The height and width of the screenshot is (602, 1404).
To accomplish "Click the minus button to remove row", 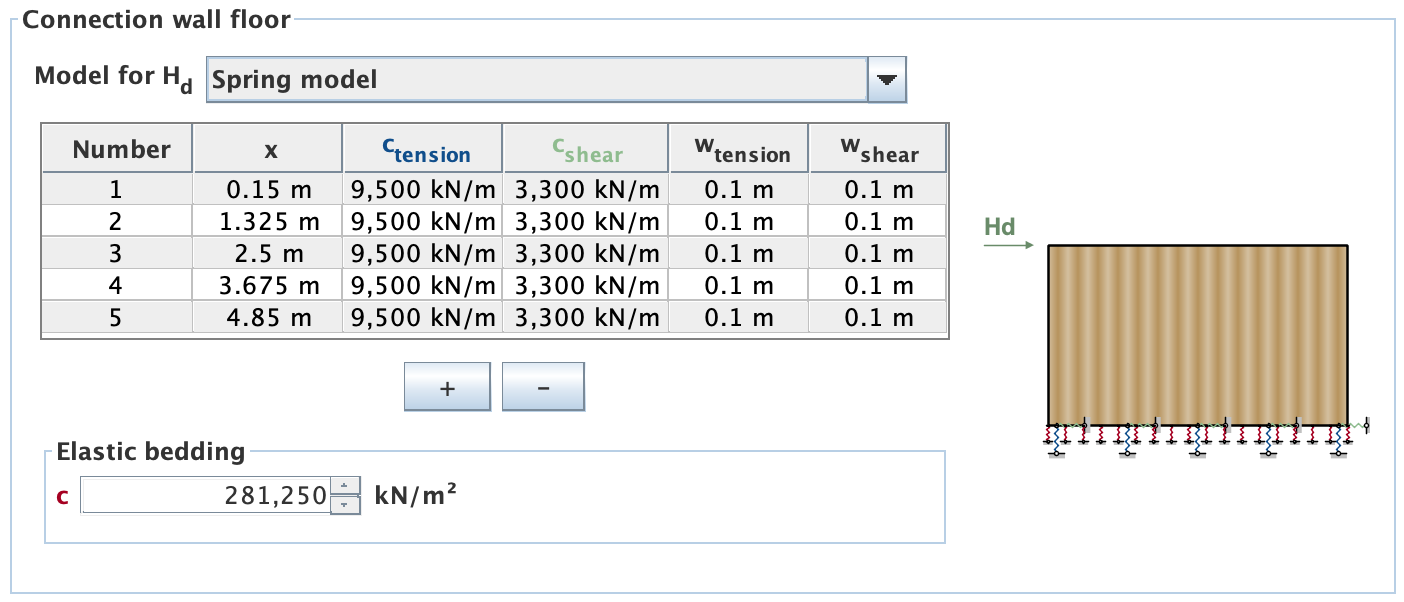I will pos(543,387).
